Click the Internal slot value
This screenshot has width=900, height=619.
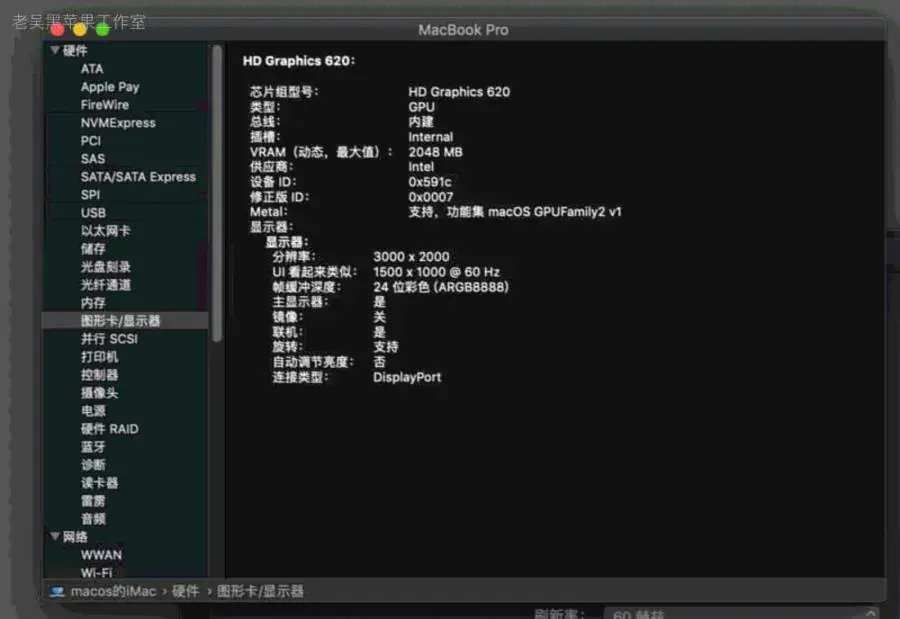pyautogui.click(x=430, y=137)
